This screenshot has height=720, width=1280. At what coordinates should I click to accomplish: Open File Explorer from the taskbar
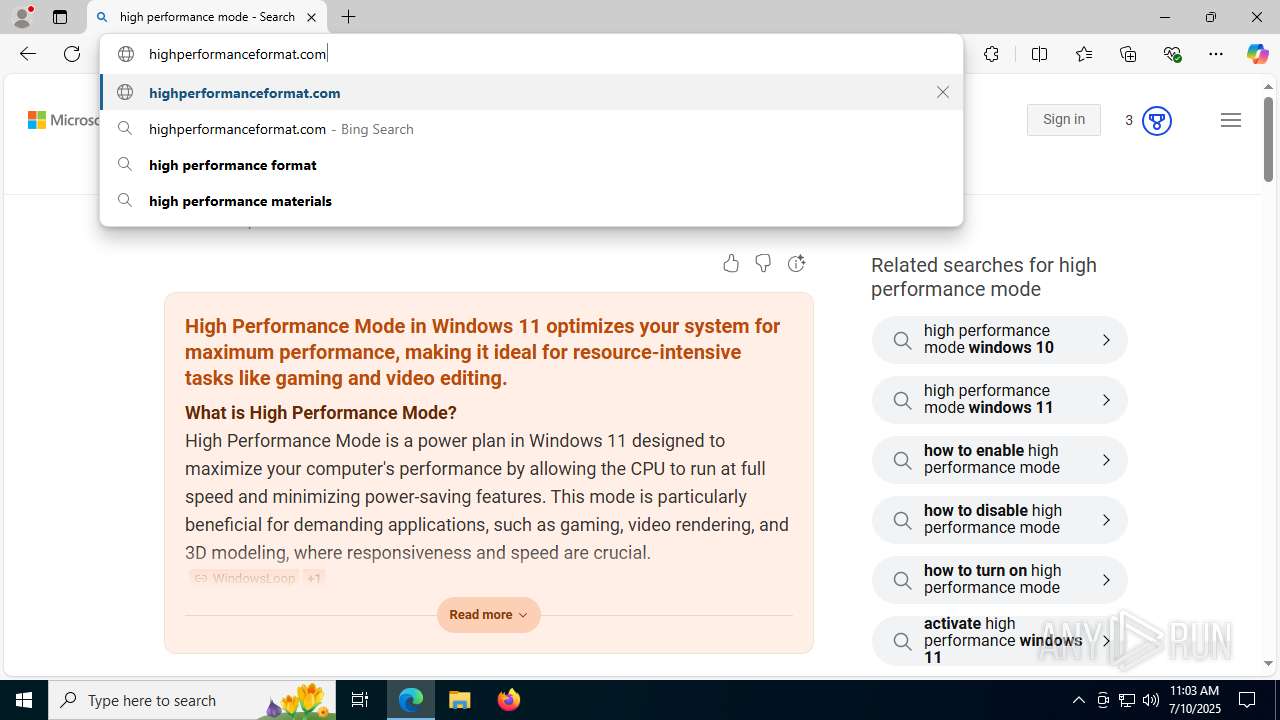(460, 700)
